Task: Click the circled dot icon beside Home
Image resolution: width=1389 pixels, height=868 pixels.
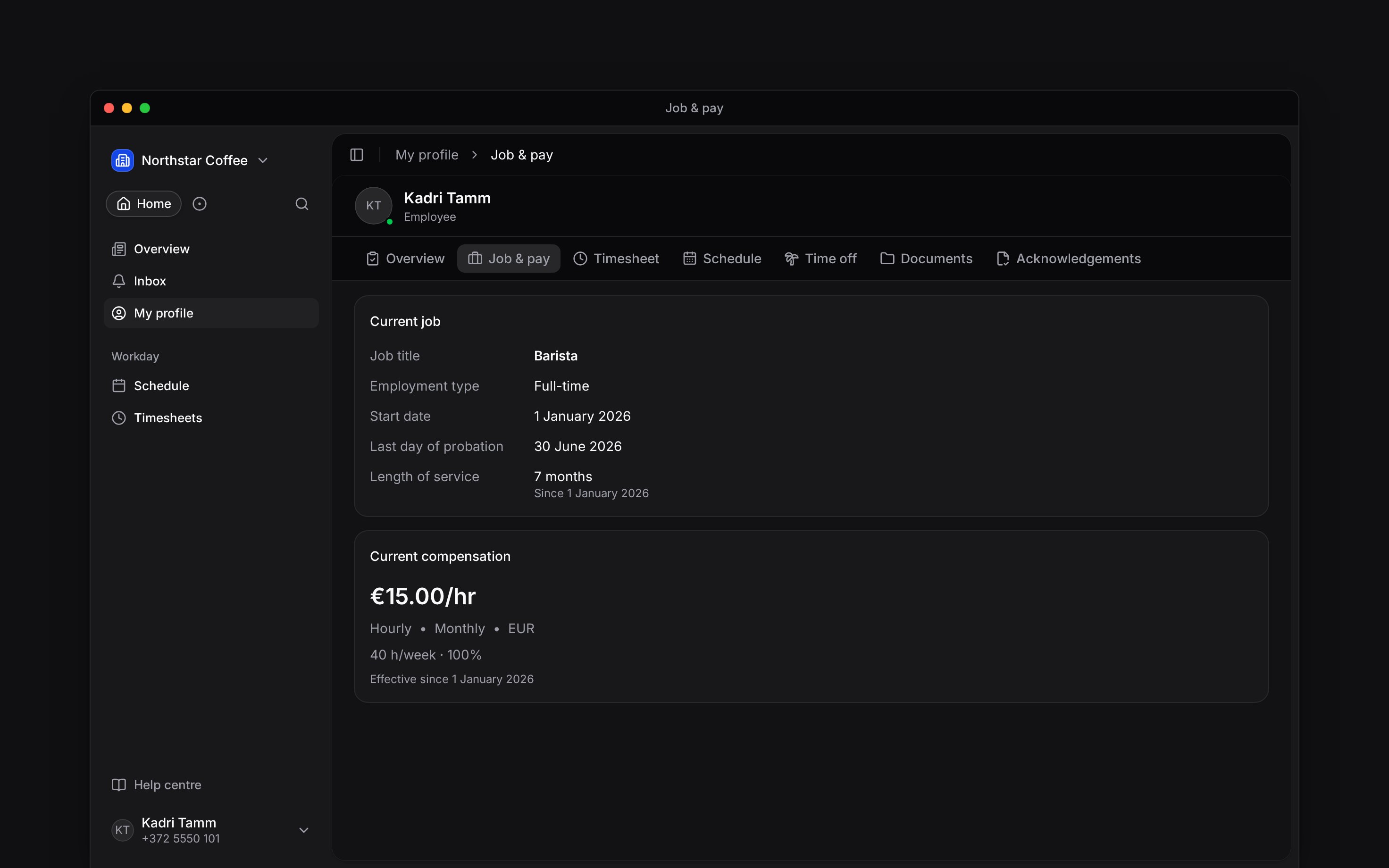Action: click(199, 204)
